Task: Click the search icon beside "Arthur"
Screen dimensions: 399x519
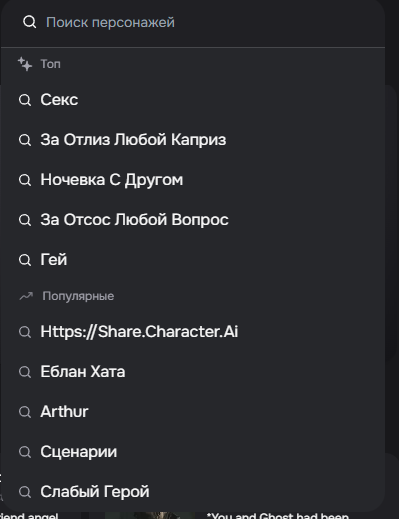Action: pyautogui.click(x=25, y=412)
